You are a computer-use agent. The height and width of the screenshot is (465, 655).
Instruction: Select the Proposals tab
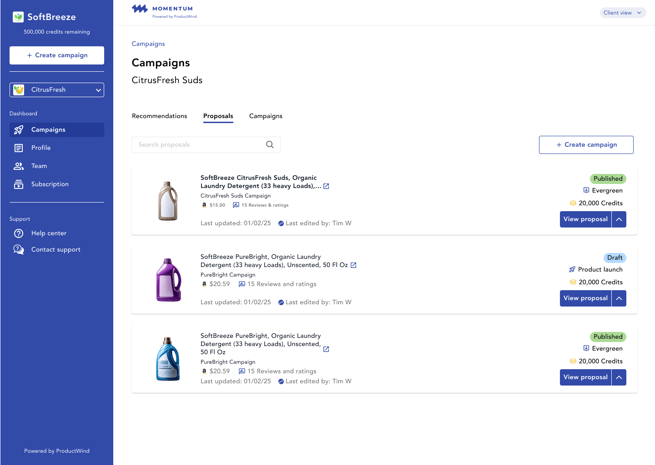click(x=218, y=116)
